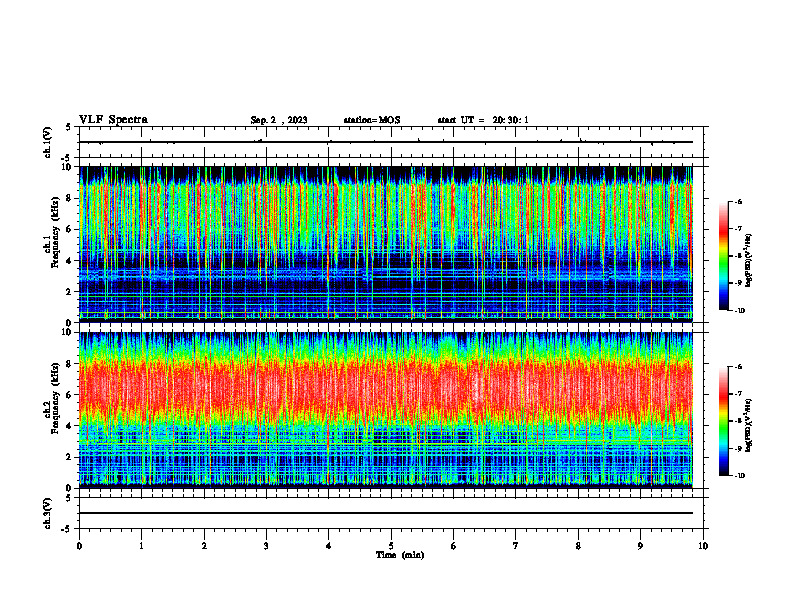The width and height of the screenshot is (792, 612).
Task: Click the ch.1 frequency axis "10" tick label
Action: tap(67, 167)
